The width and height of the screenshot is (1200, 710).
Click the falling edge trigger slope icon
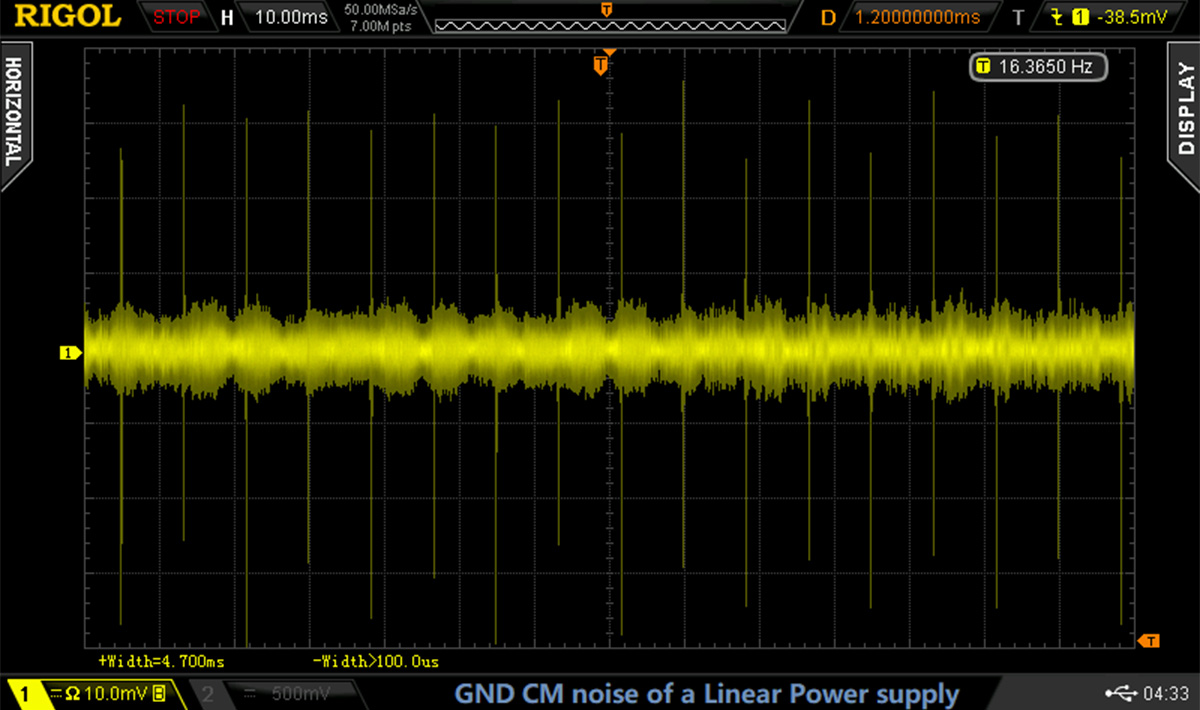1055,17
